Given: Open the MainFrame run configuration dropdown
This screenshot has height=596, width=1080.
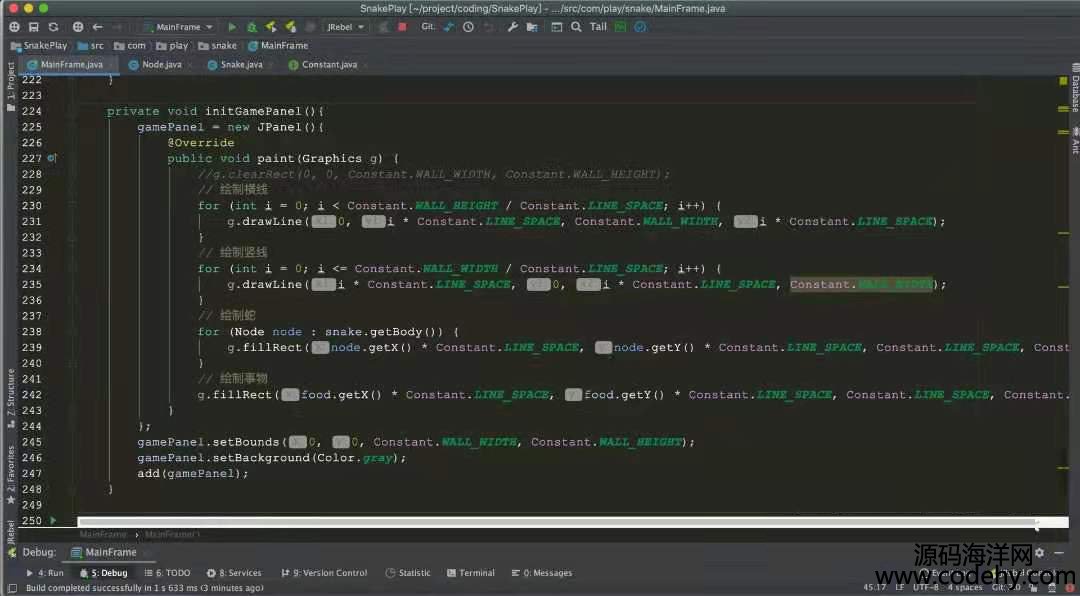Looking at the screenshot, I should (x=178, y=27).
